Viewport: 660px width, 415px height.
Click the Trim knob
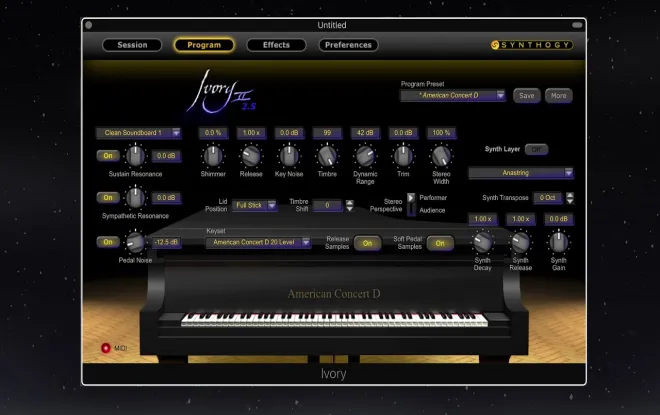tap(403, 156)
